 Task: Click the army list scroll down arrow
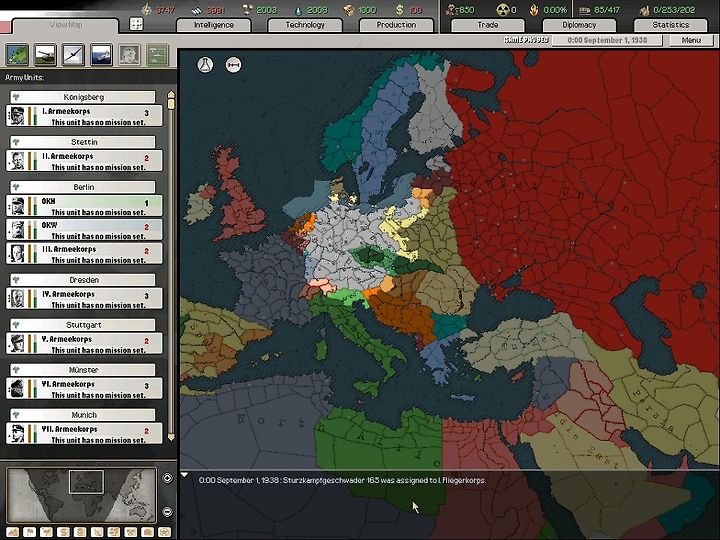pyautogui.click(x=171, y=437)
